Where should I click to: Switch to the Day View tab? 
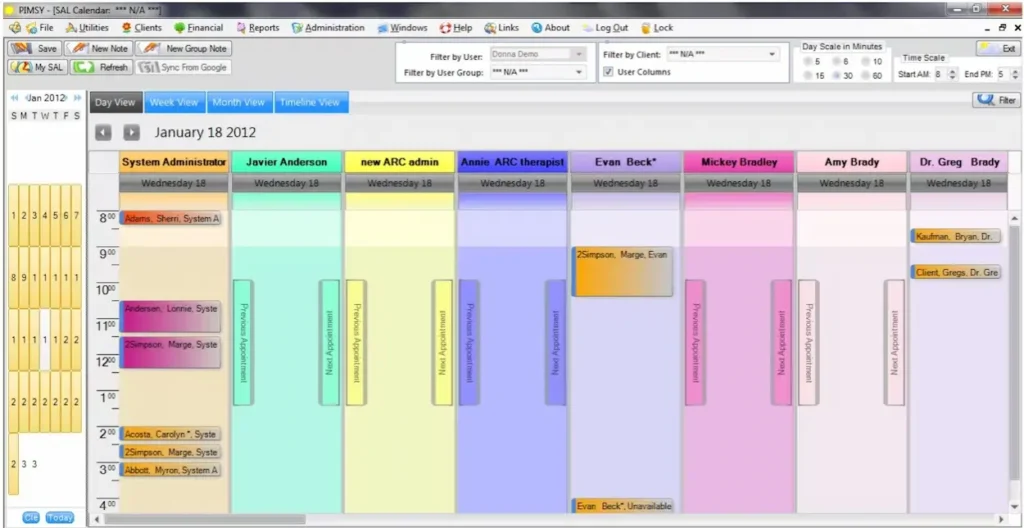(116, 102)
